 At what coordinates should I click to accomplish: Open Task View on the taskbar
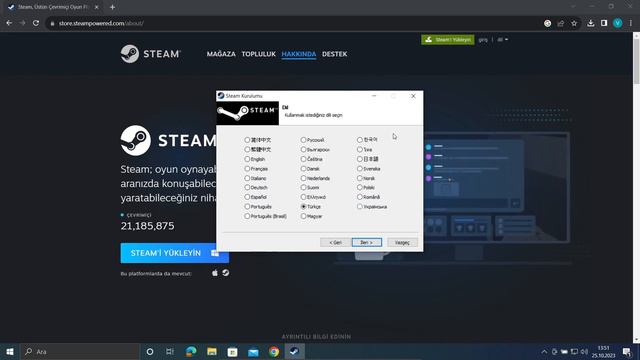click(x=170, y=351)
